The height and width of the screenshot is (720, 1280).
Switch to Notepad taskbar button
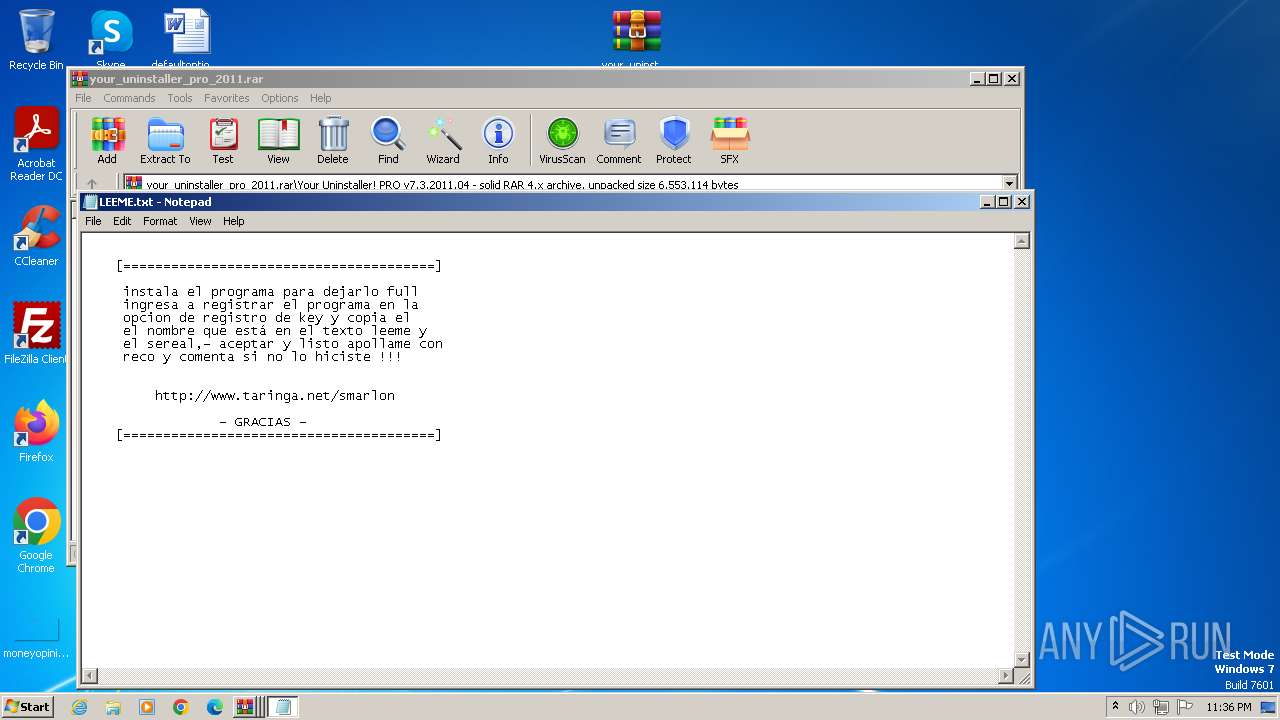282,707
